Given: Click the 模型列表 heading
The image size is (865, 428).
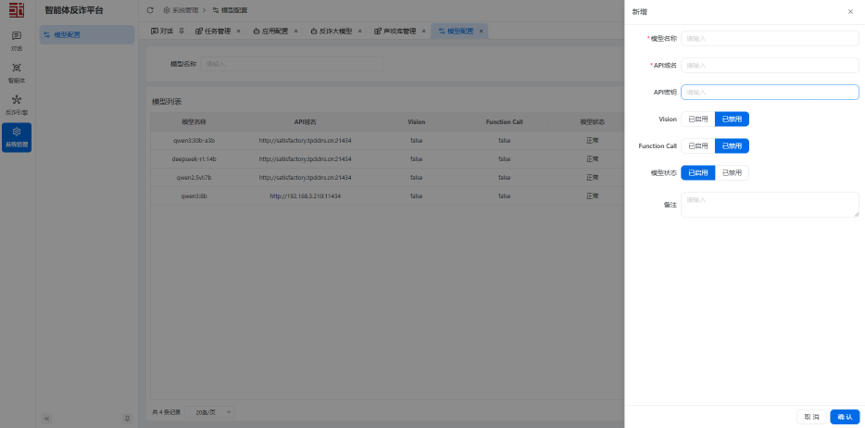Looking at the screenshot, I should click(167, 102).
